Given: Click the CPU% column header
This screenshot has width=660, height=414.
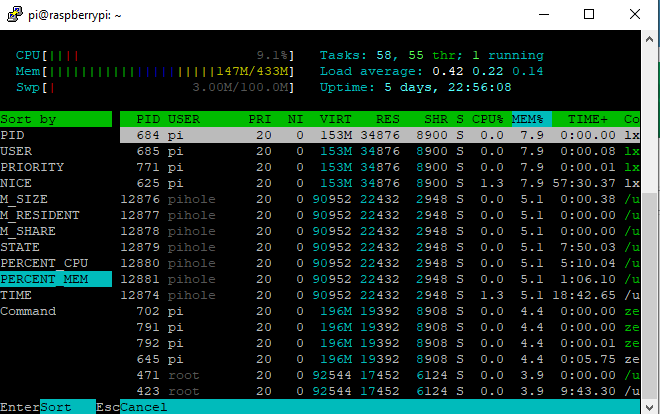Looking at the screenshot, I should (x=487, y=119).
